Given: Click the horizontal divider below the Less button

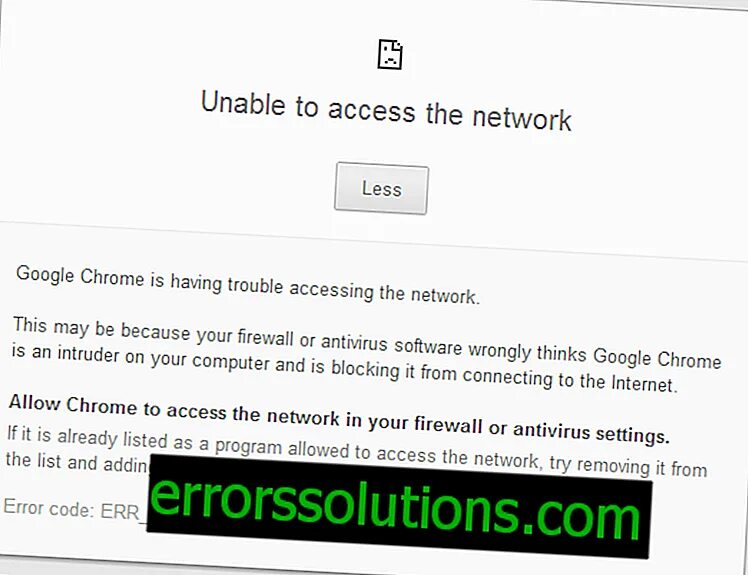Looking at the screenshot, I should point(374,241).
